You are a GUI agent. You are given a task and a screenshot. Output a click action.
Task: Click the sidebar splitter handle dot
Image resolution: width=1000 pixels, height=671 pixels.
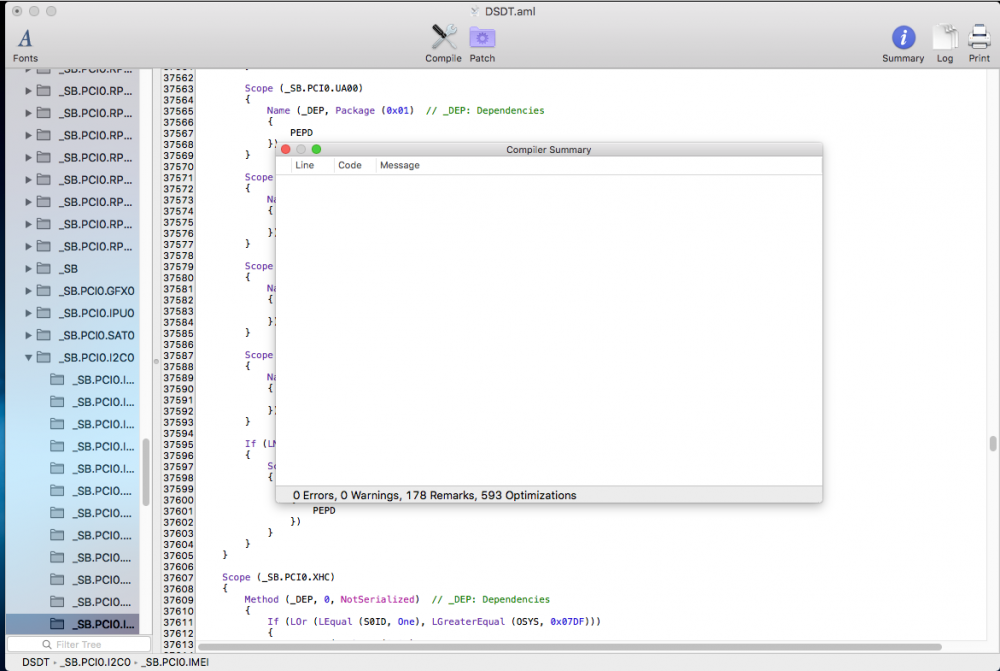pos(156,361)
